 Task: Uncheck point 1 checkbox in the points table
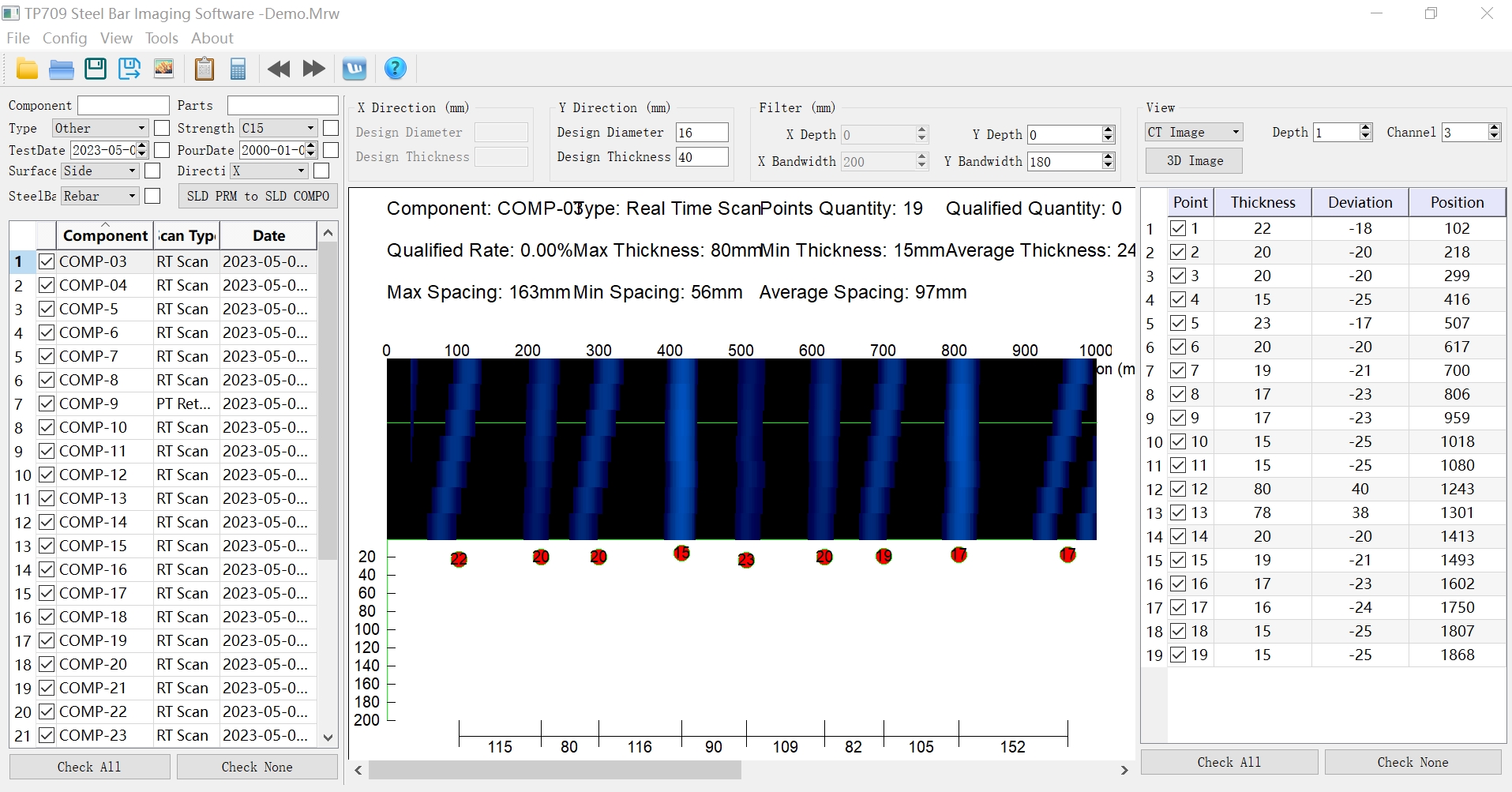(x=1178, y=228)
